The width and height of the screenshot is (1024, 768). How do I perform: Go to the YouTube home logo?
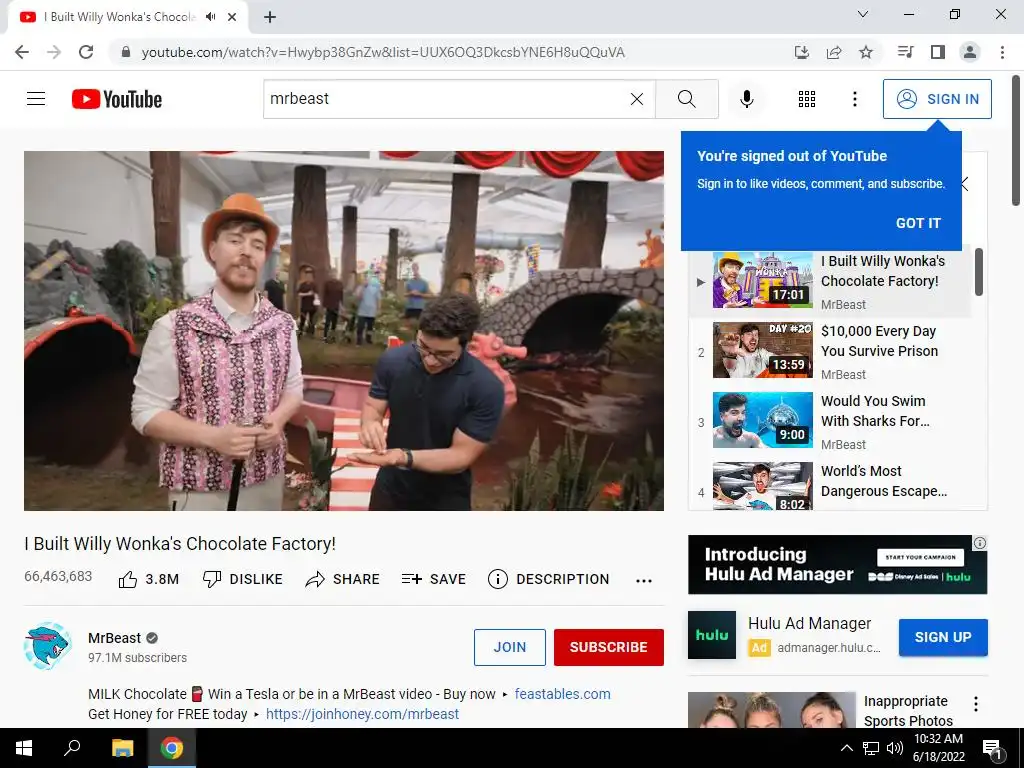pyautogui.click(x=117, y=99)
